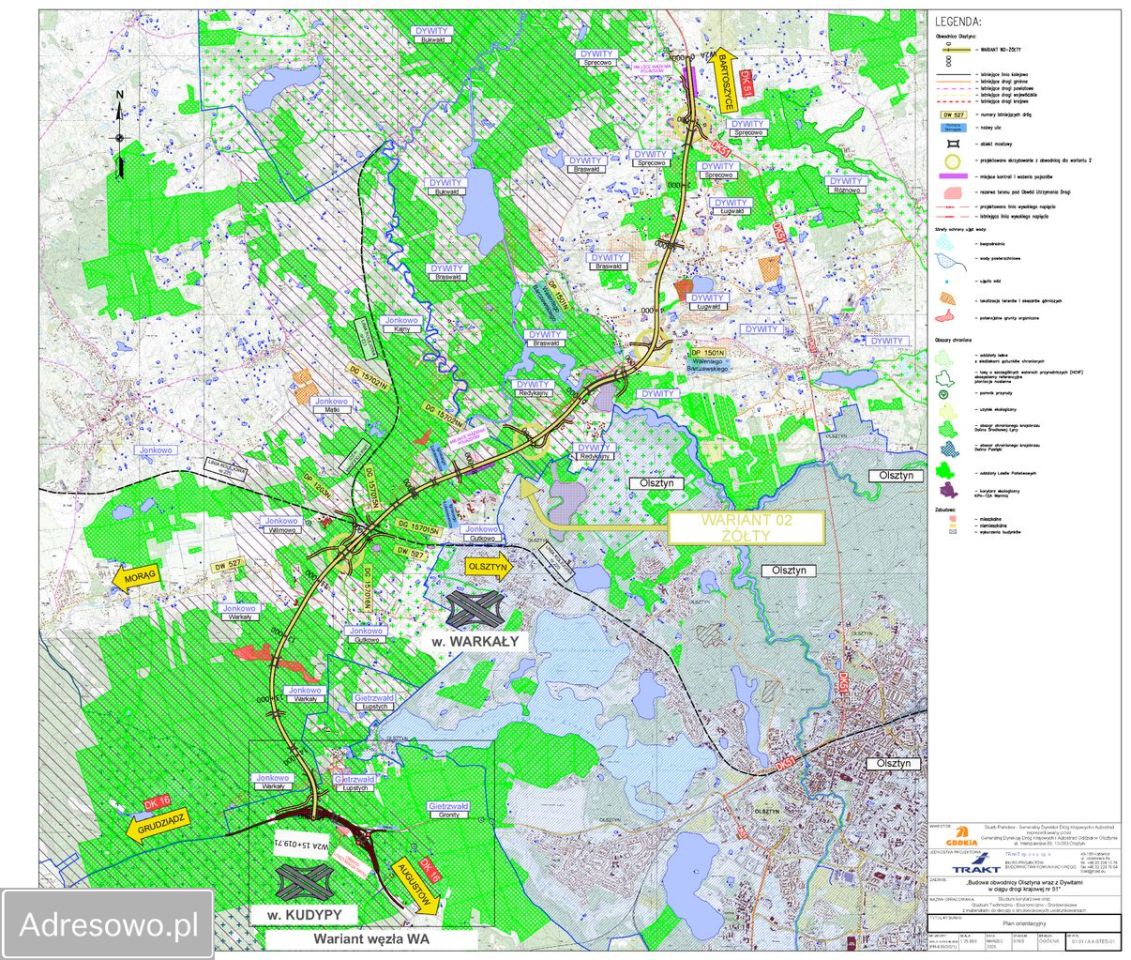Click the Kudypy interchange junction icon
This screenshot has width=1131, height=960.
pyautogui.click(x=304, y=882)
